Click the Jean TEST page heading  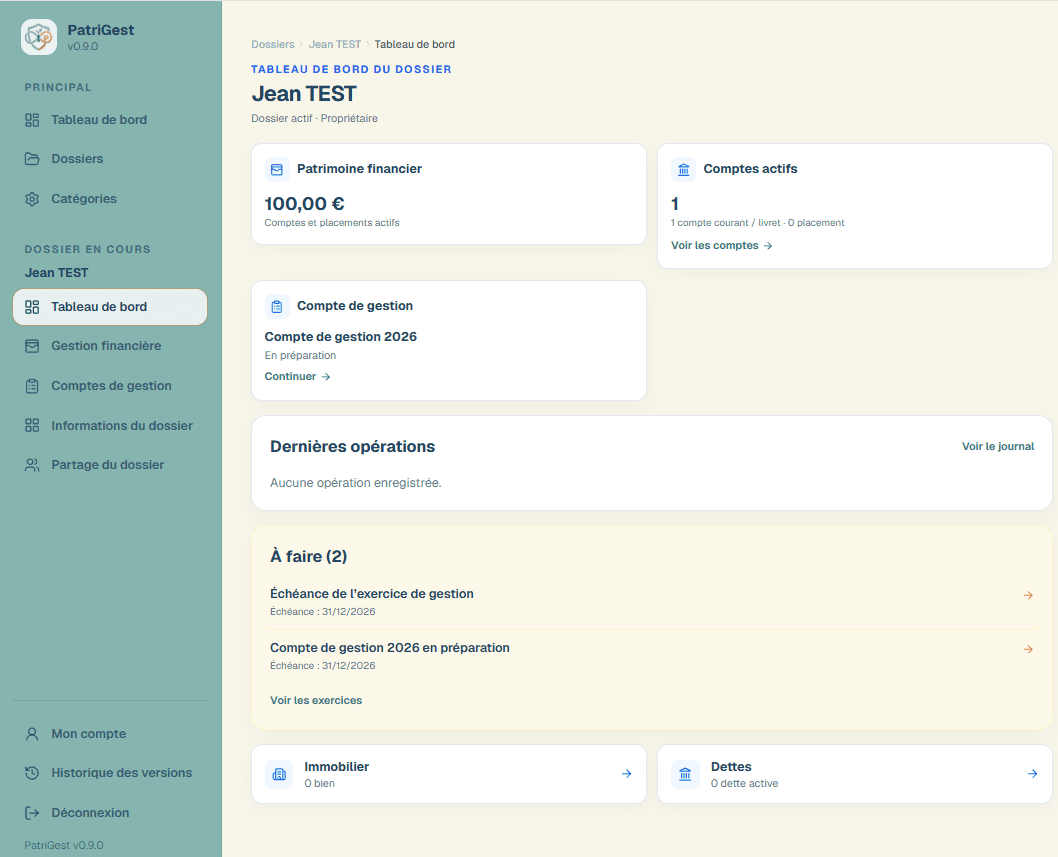(304, 94)
